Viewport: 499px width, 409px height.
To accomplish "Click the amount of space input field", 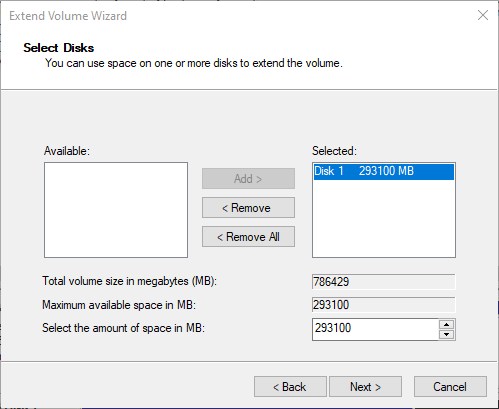I will tap(375, 329).
